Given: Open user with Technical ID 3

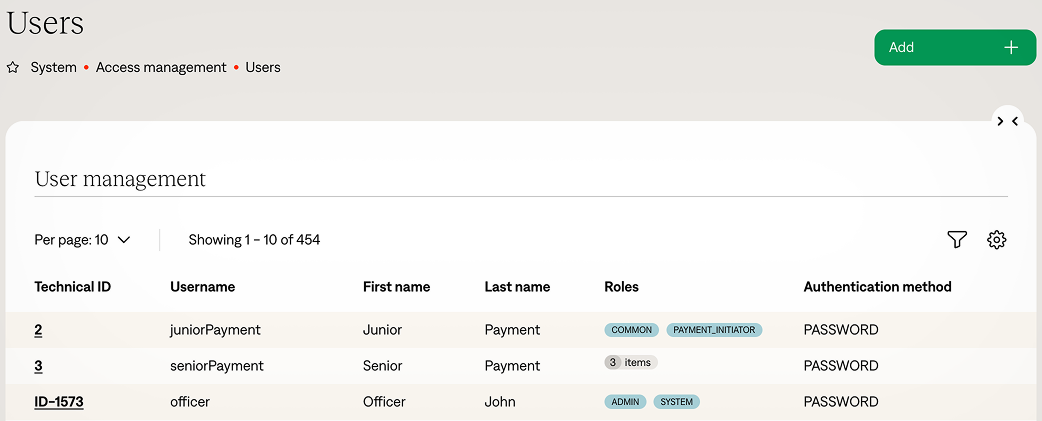Looking at the screenshot, I should coord(38,366).
